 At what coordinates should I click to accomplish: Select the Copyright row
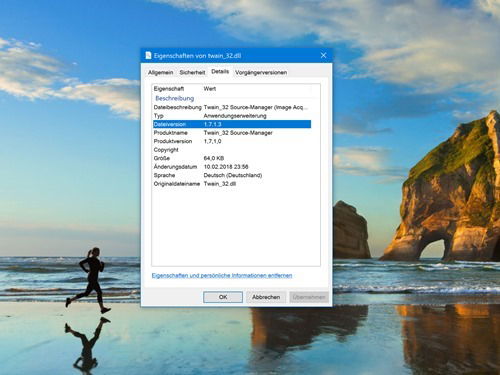(232, 150)
